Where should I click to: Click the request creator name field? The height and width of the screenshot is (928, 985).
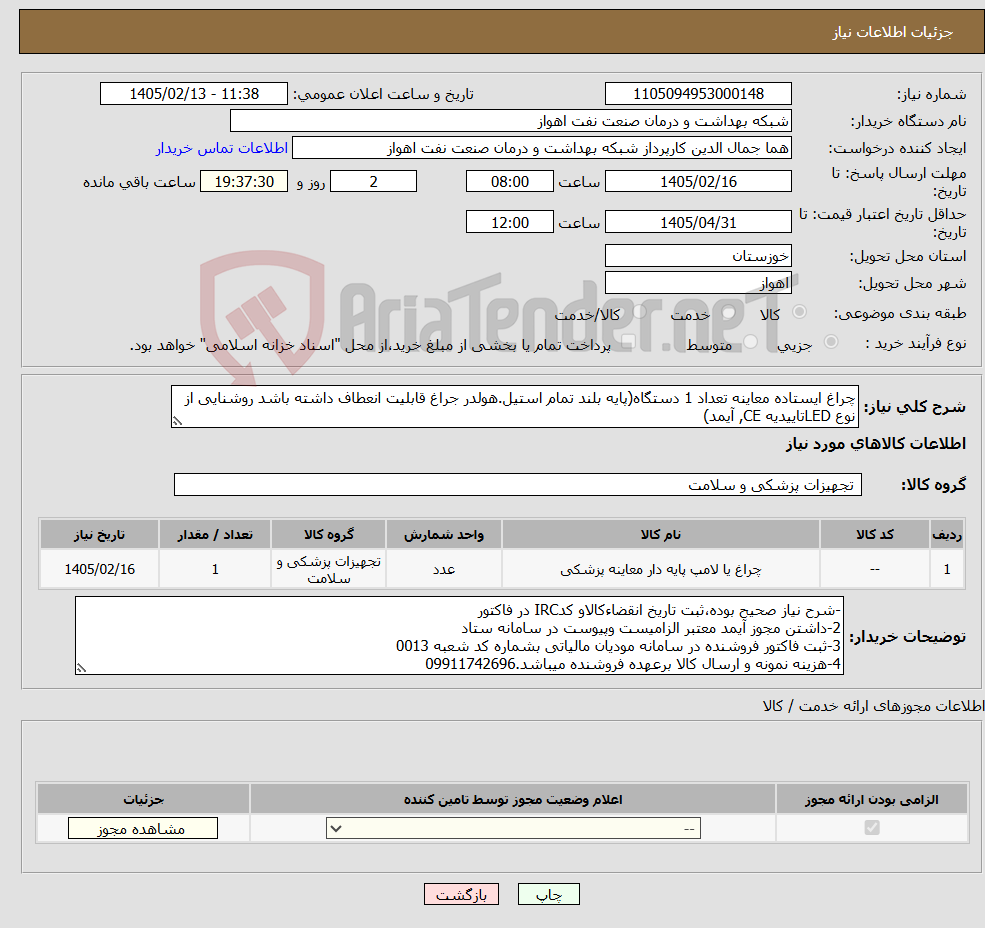pyautogui.click(x=541, y=148)
